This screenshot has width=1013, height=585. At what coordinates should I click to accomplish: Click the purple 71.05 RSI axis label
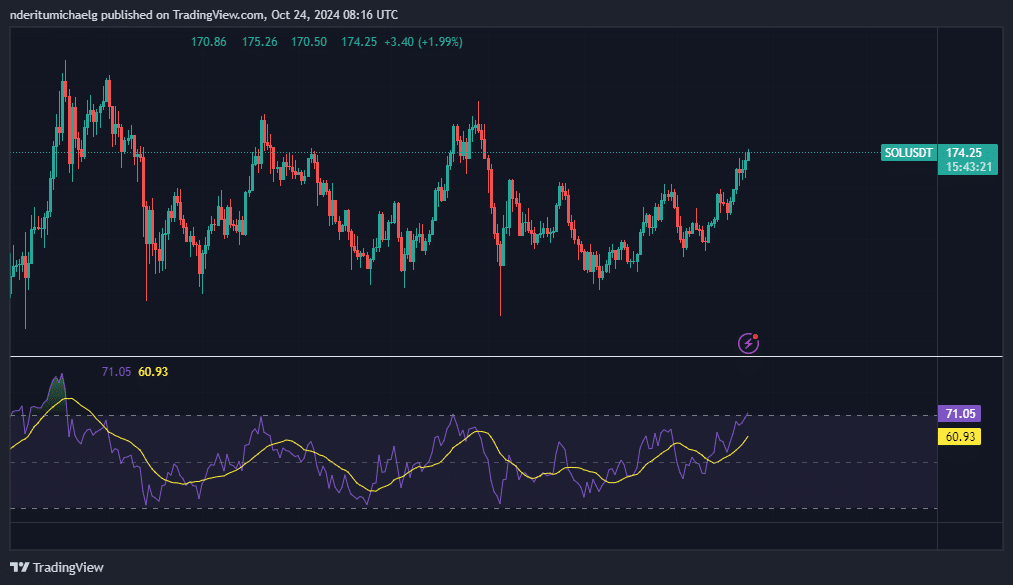tap(959, 413)
